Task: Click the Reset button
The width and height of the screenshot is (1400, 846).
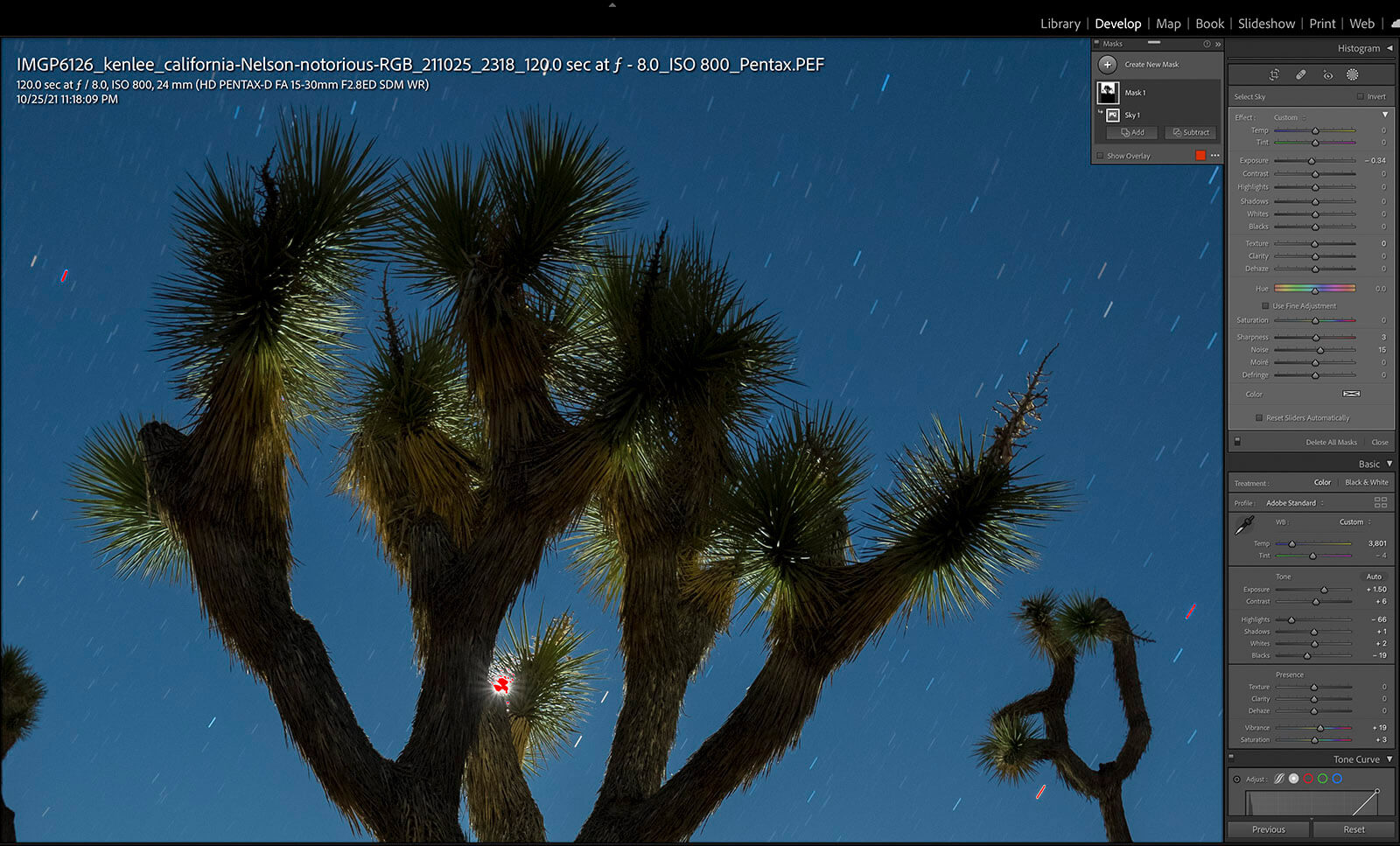Action: 1353,829
